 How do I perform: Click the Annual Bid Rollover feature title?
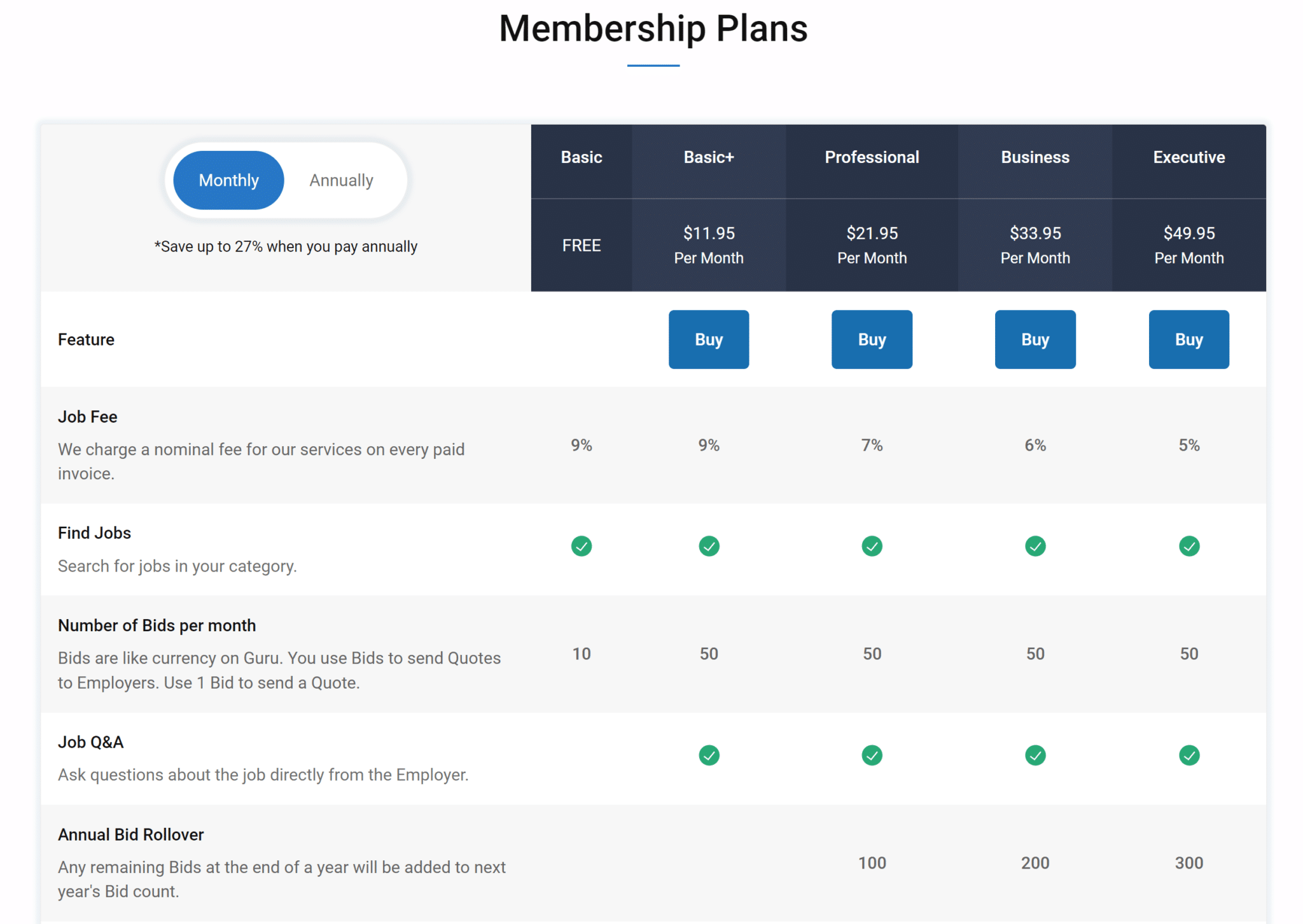pyautogui.click(x=131, y=835)
